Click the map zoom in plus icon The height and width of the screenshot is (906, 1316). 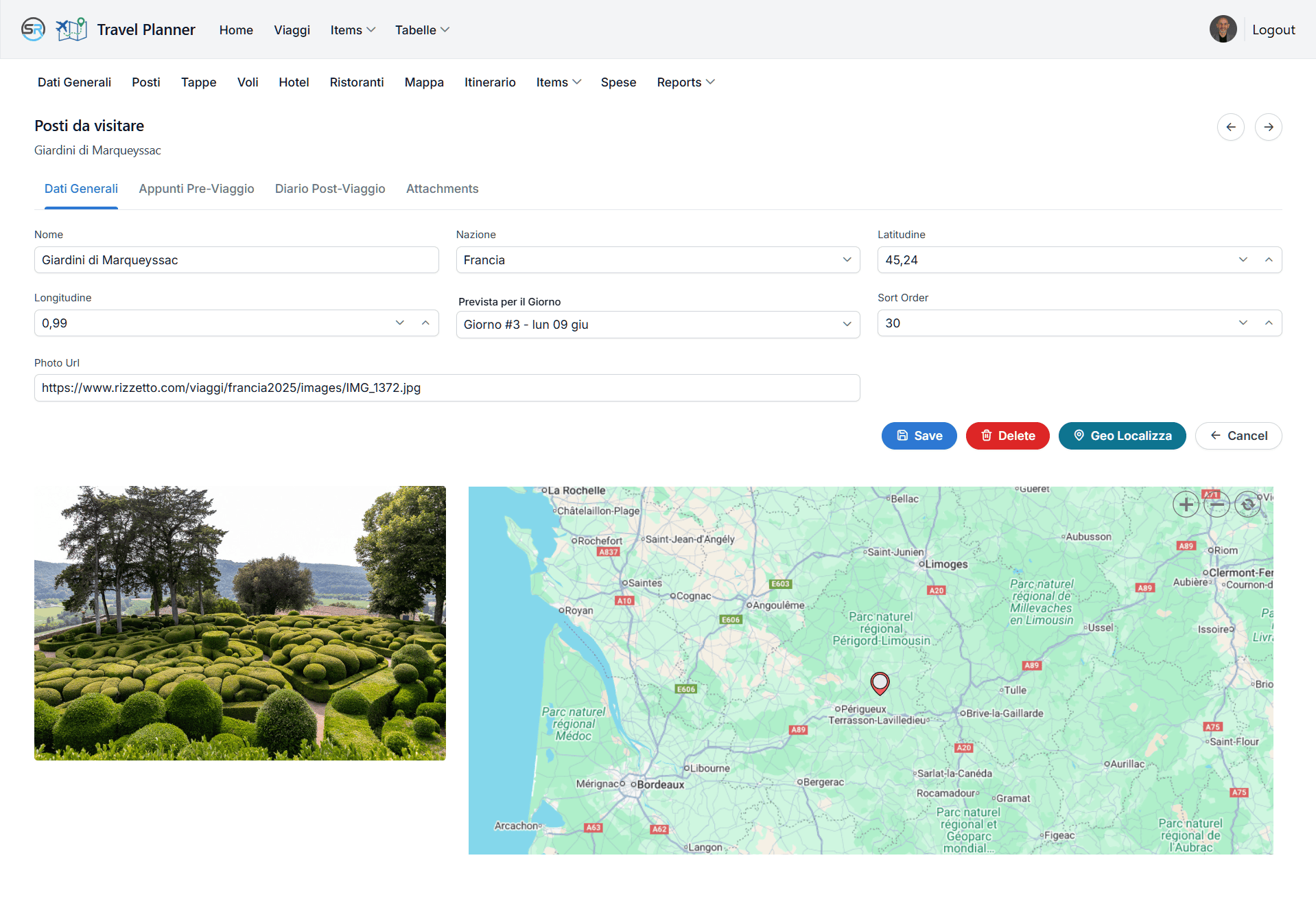[x=1186, y=504]
